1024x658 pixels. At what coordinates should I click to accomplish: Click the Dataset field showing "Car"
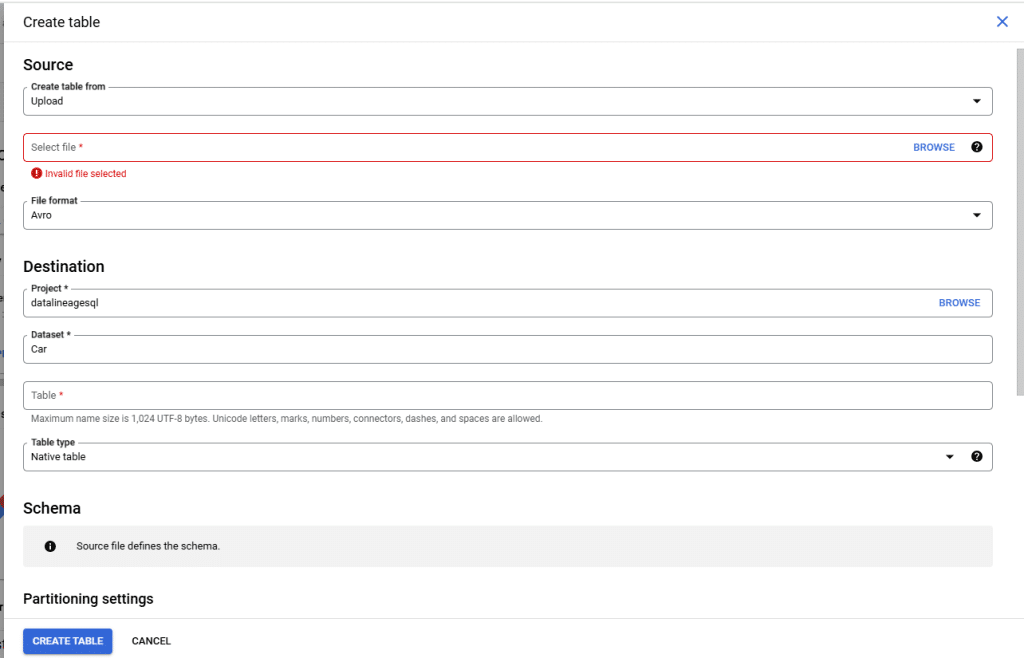tap(508, 349)
